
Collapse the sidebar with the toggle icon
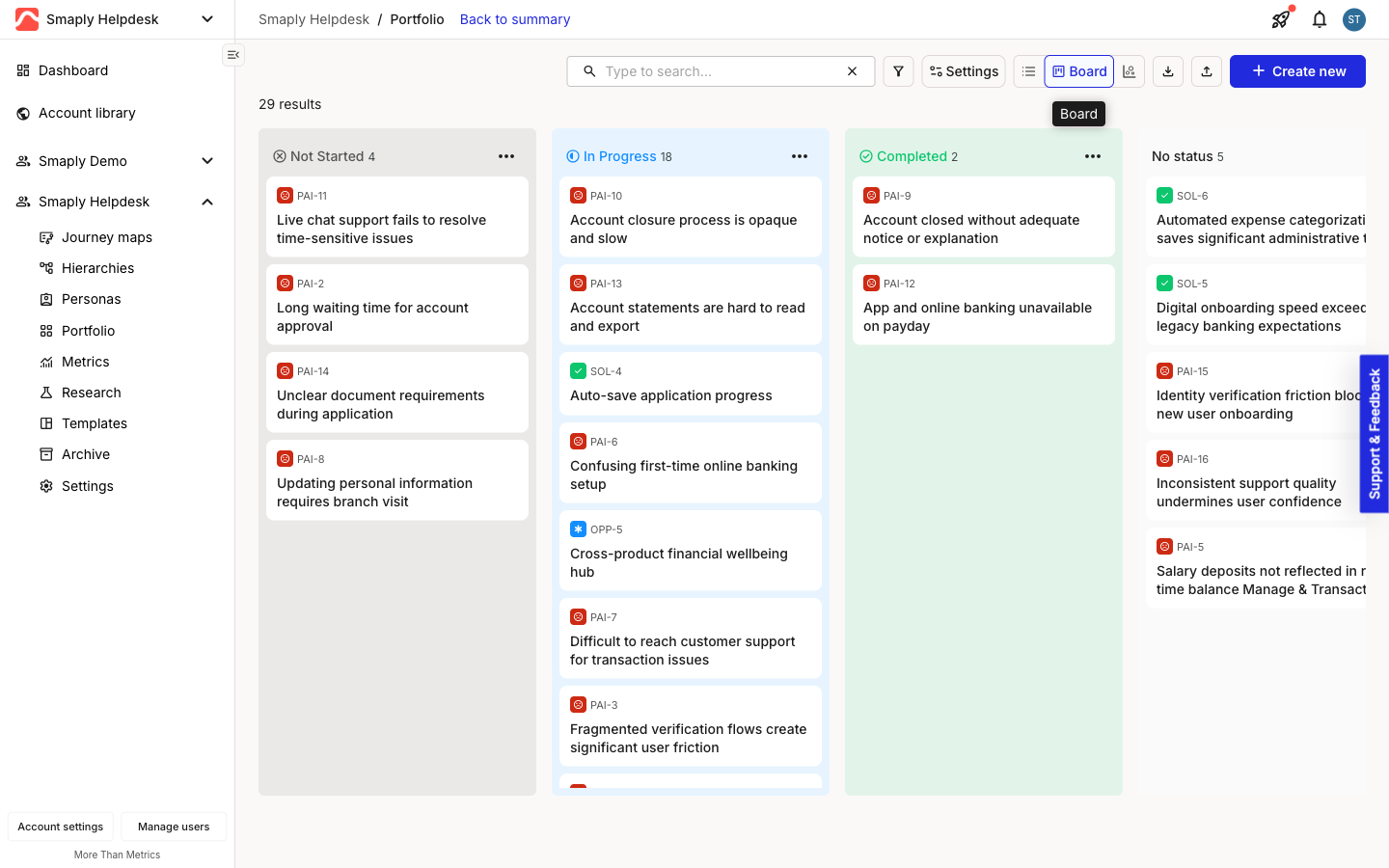pyautogui.click(x=233, y=55)
